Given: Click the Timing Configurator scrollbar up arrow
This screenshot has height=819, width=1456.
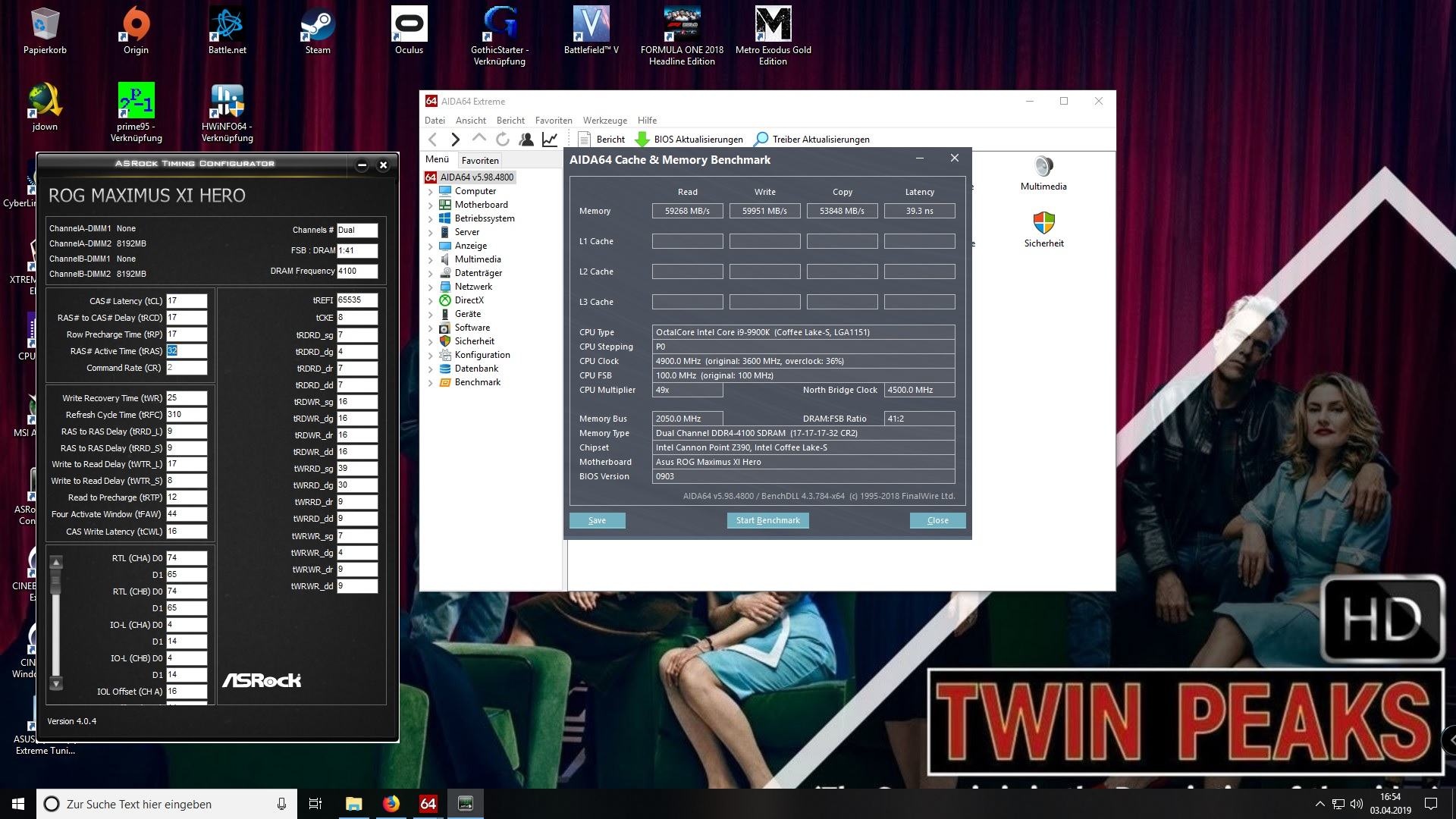Looking at the screenshot, I should coord(56,562).
